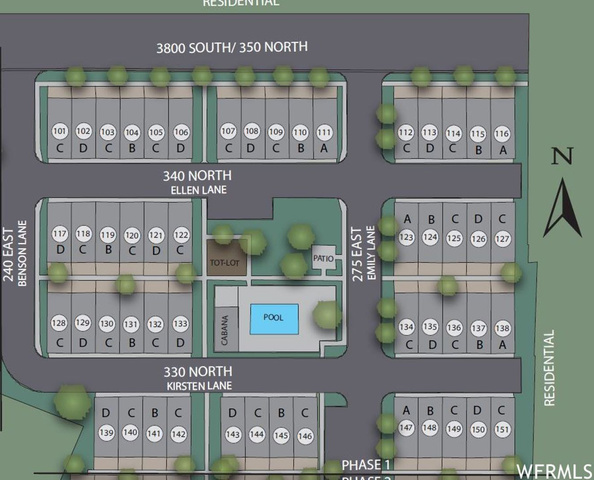Click lot 125 number marker
This screenshot has width=594, height=480.
coord(454,238)
